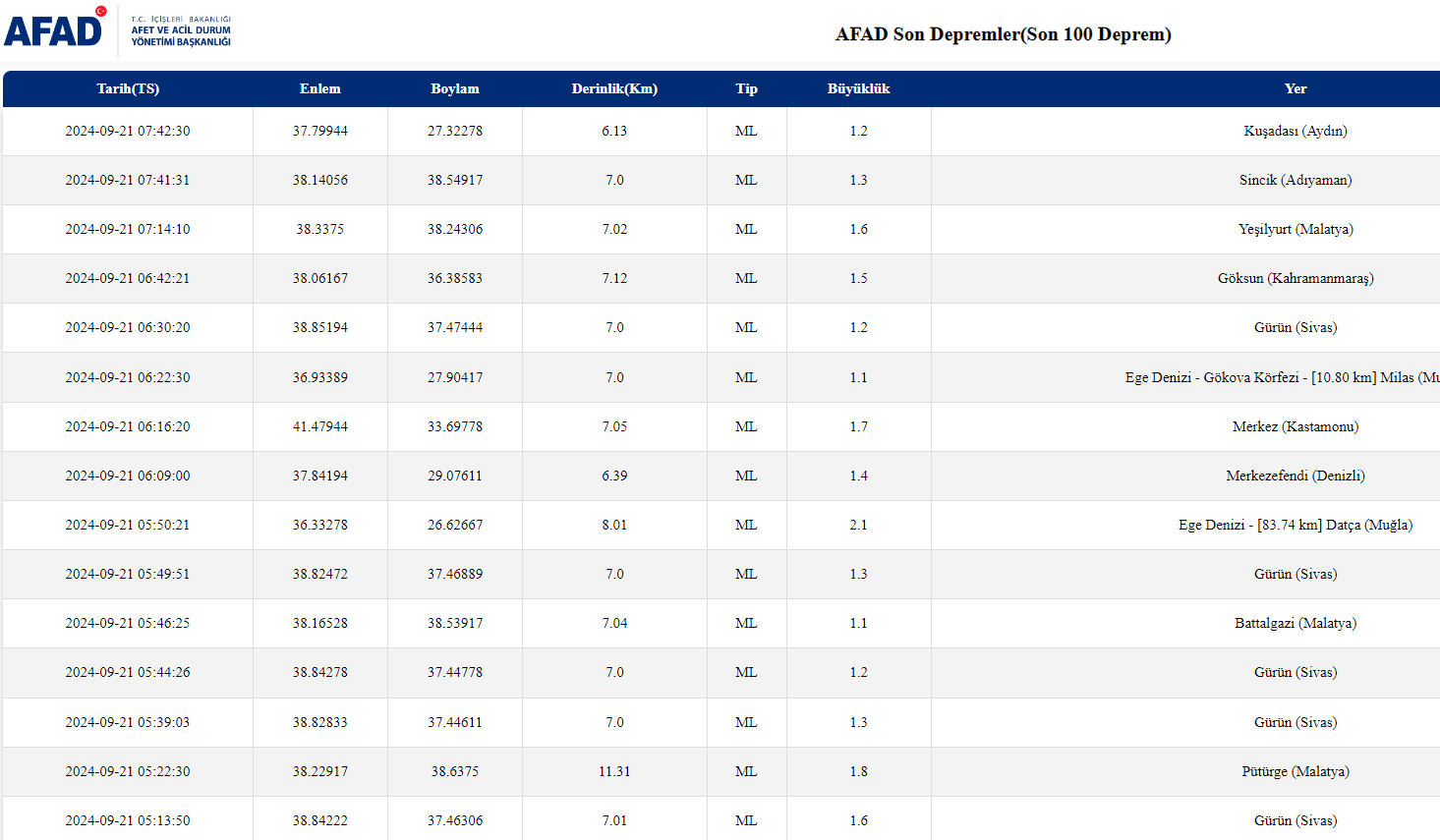Select the date cell 2024-09-21 07:14:10
Screen dimensions: 1440x840
[x=128, y=229]
